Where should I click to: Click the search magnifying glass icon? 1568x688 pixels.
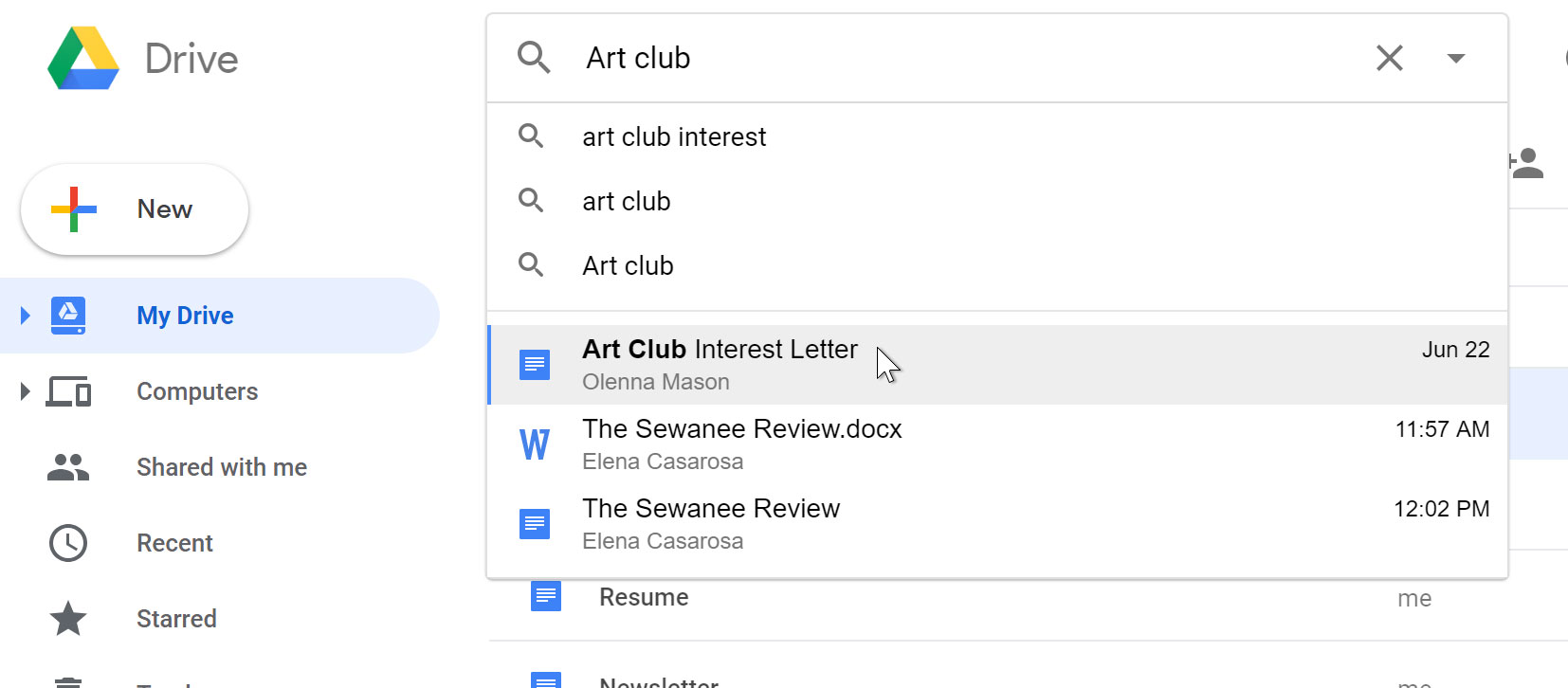coord(534,58)
